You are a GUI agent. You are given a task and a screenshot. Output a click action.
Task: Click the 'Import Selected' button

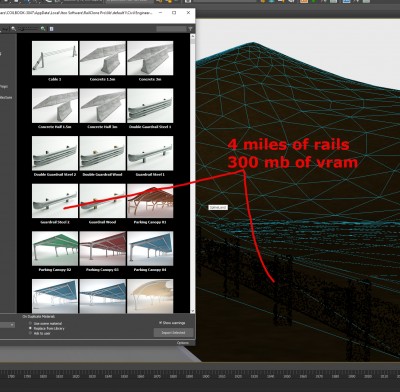point(173,333)
